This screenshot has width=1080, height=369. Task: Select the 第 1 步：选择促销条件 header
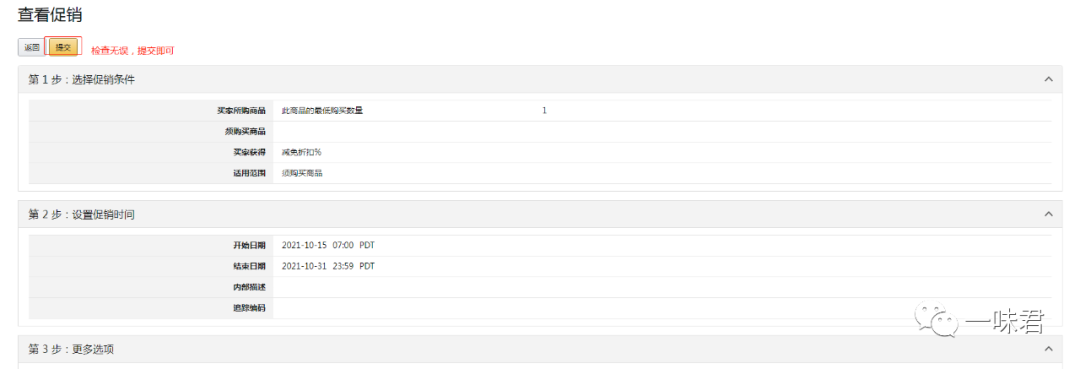[81, 80]
